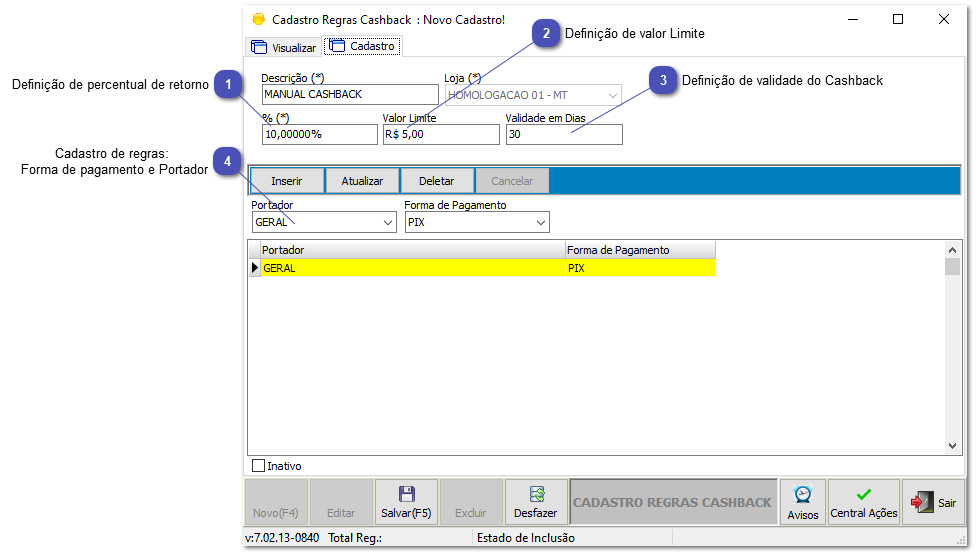Click the Deletar button

coord(436,181)
